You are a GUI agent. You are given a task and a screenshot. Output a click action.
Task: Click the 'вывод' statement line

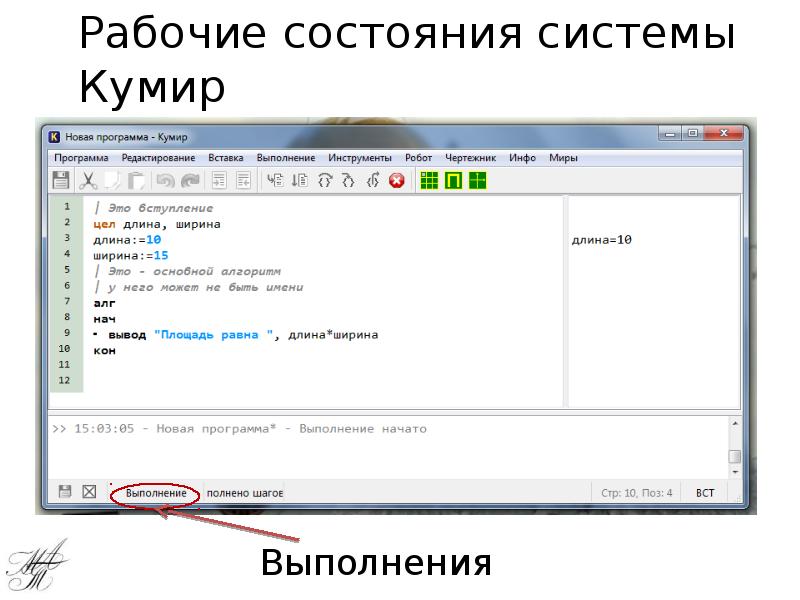tap(236, 335)
